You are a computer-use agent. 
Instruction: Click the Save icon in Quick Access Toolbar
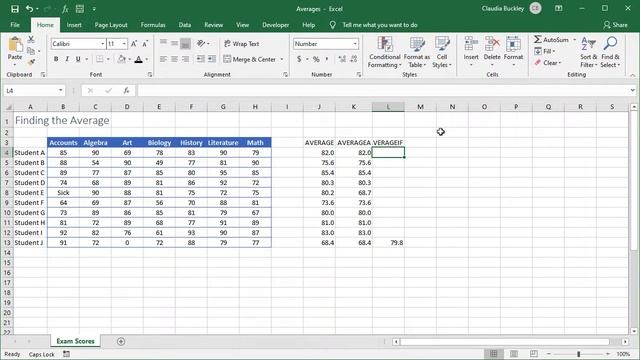pyautogui.click(x=15, y=9)
